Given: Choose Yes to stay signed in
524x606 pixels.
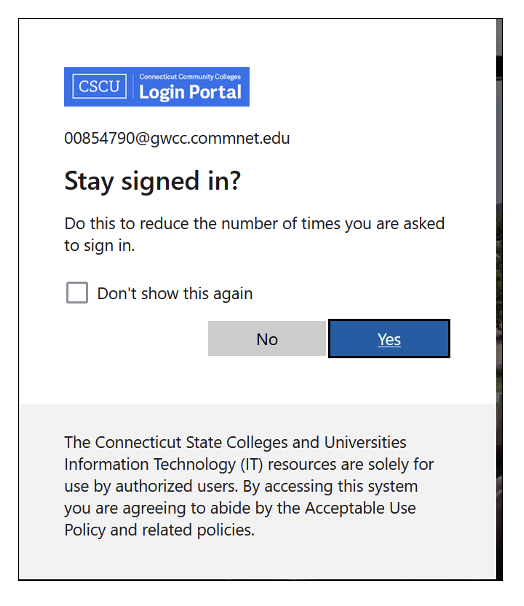Looking at the screenshot, I should click(x=389, y=339).
